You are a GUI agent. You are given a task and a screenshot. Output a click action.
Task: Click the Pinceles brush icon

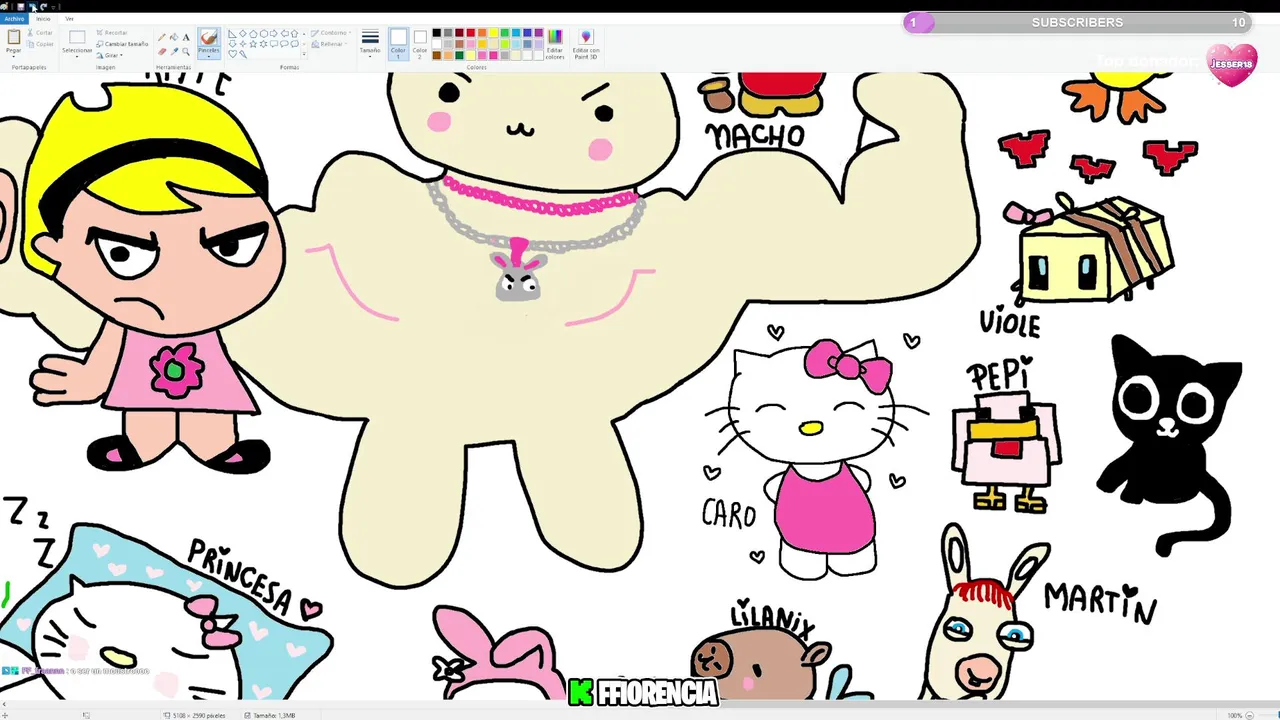pos(209,37)
